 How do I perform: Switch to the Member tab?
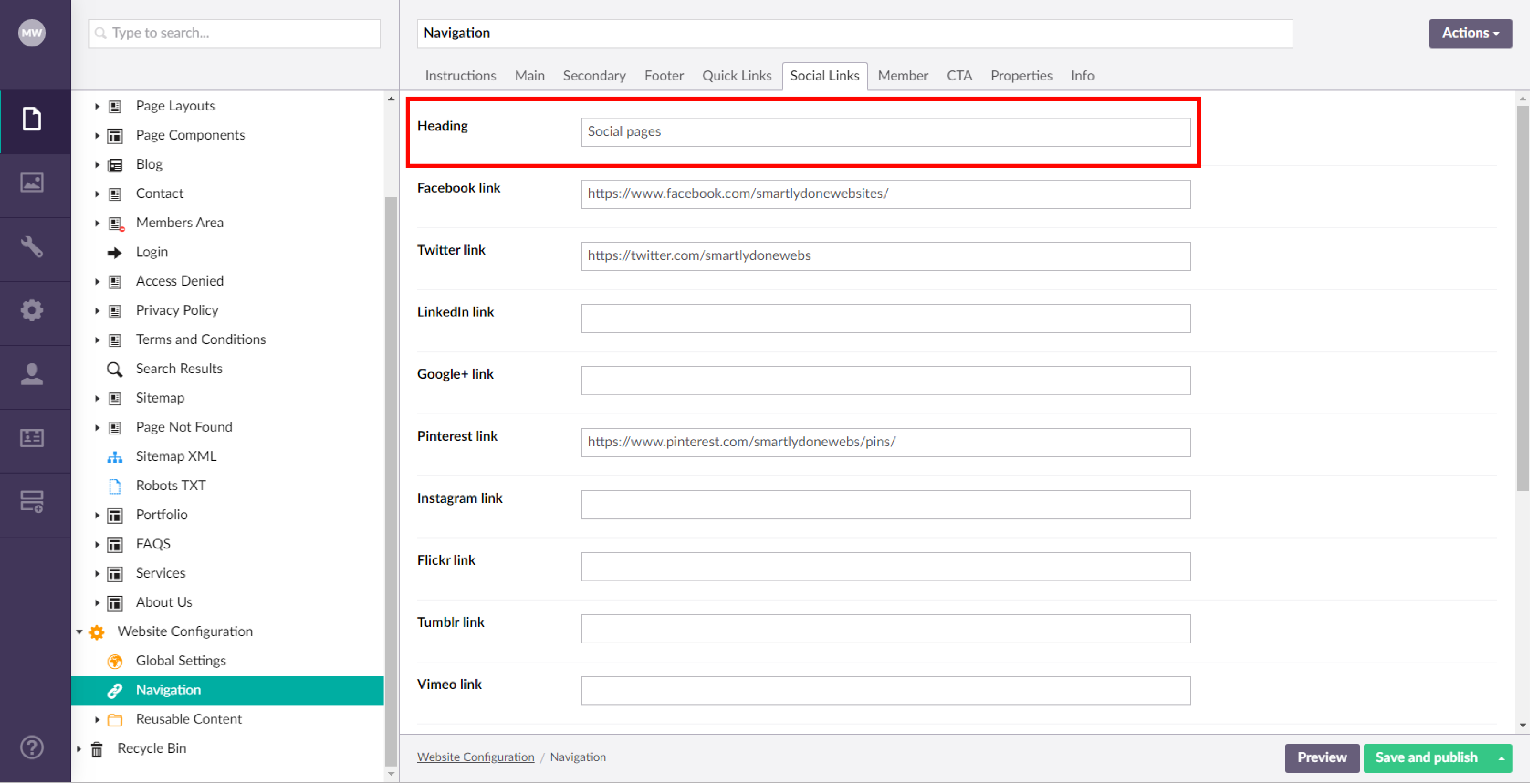pos(902,75)
